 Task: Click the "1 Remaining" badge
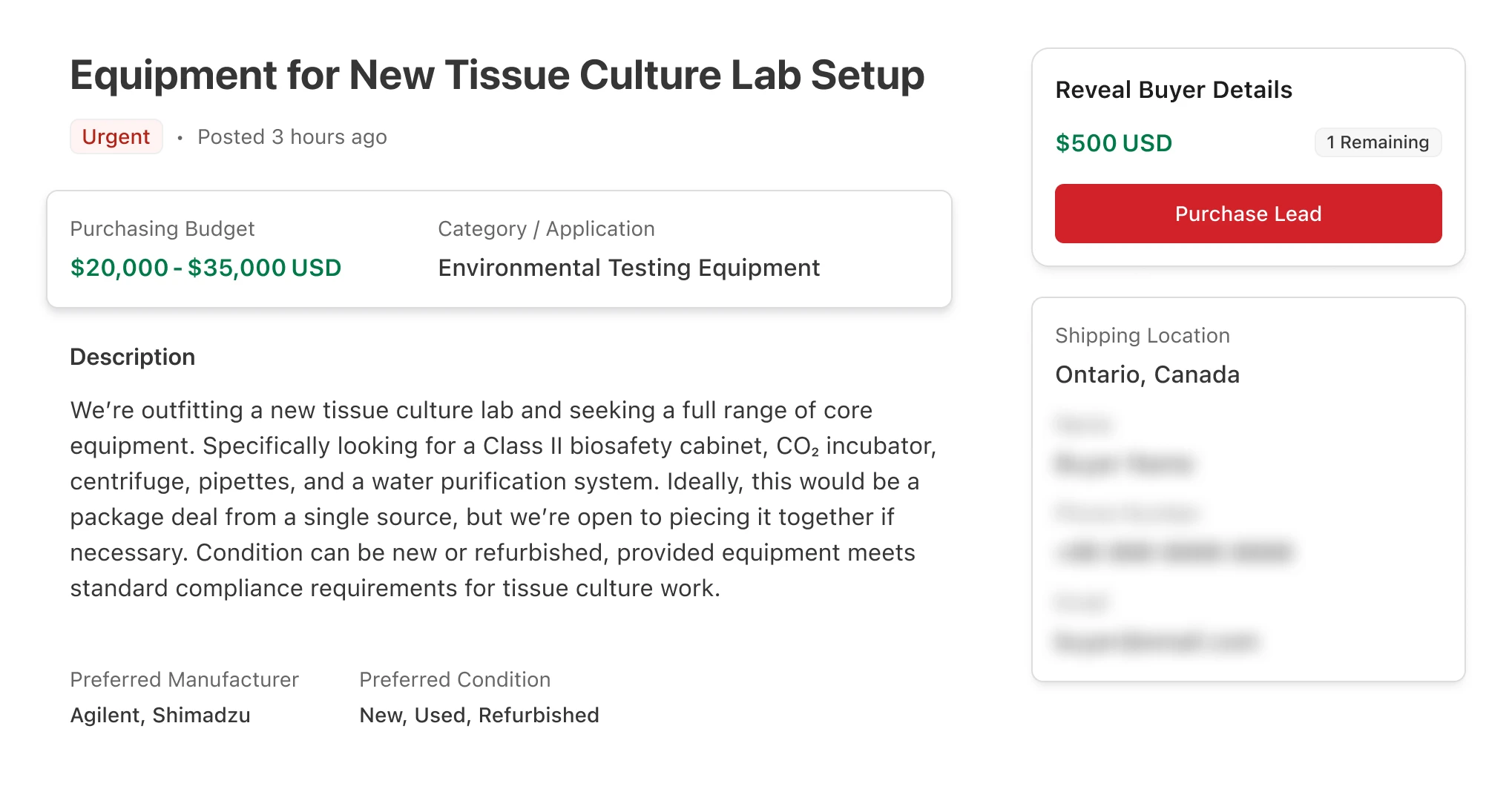click(1378, 142)
